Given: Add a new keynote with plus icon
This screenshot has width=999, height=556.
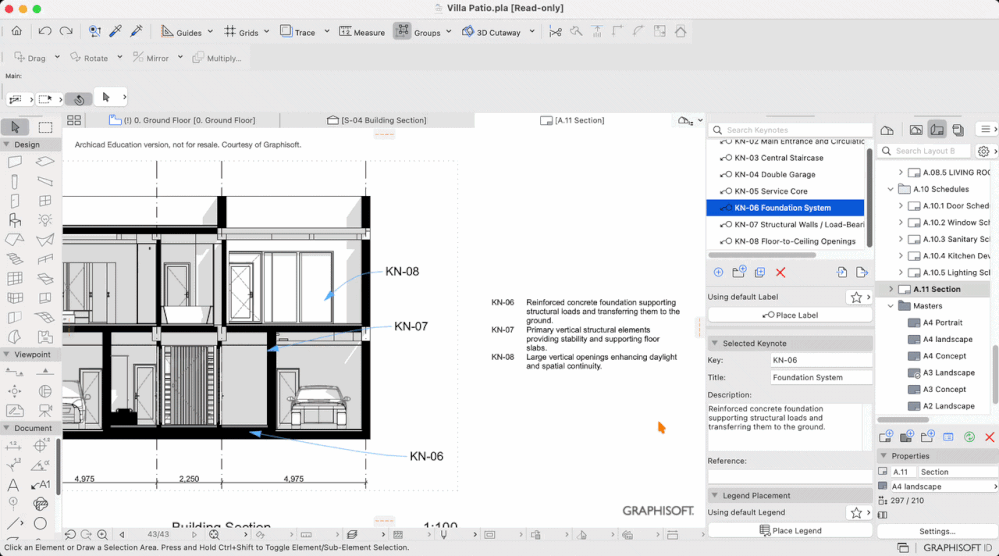Looking at the screenshot, I should click(718, 273).
